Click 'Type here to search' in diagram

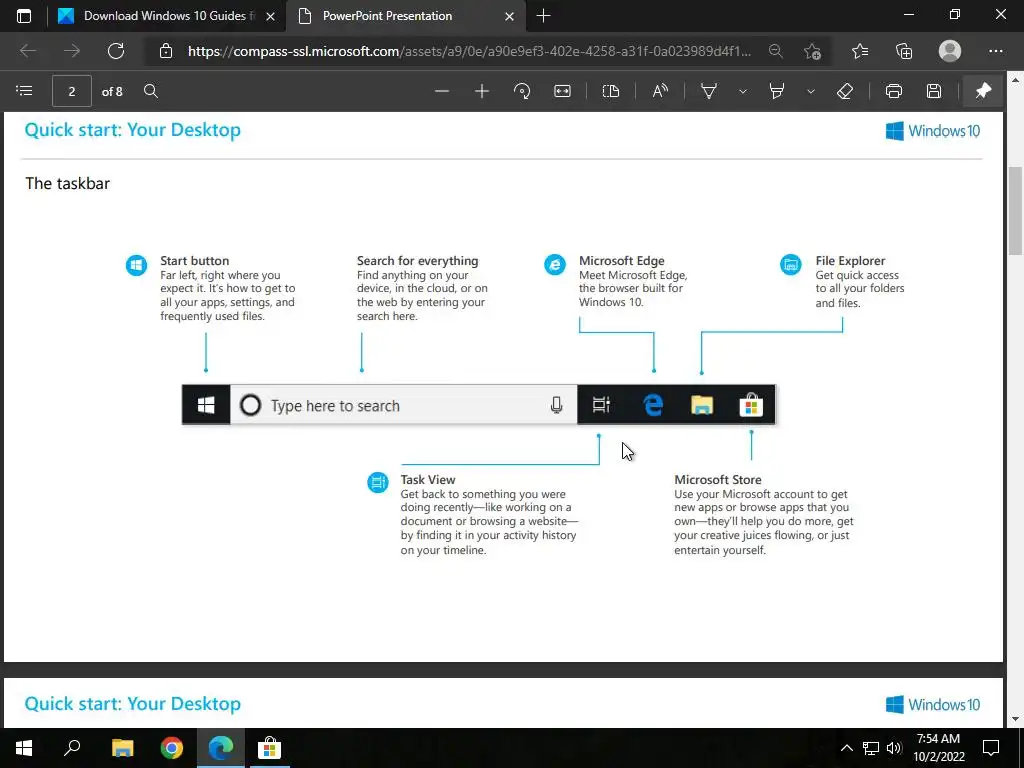(335, 406)
